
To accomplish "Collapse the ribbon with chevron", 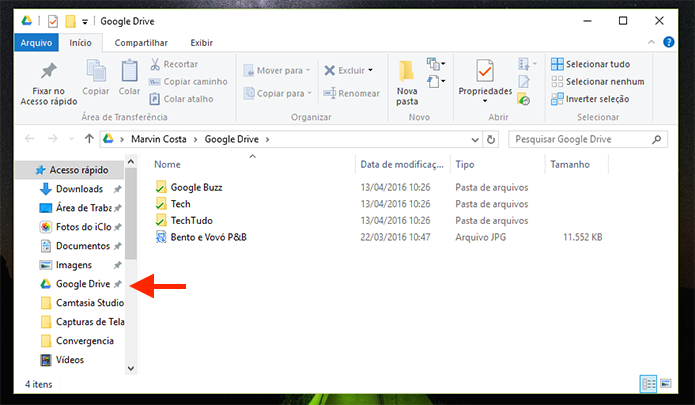I will (x=651, y=42).
